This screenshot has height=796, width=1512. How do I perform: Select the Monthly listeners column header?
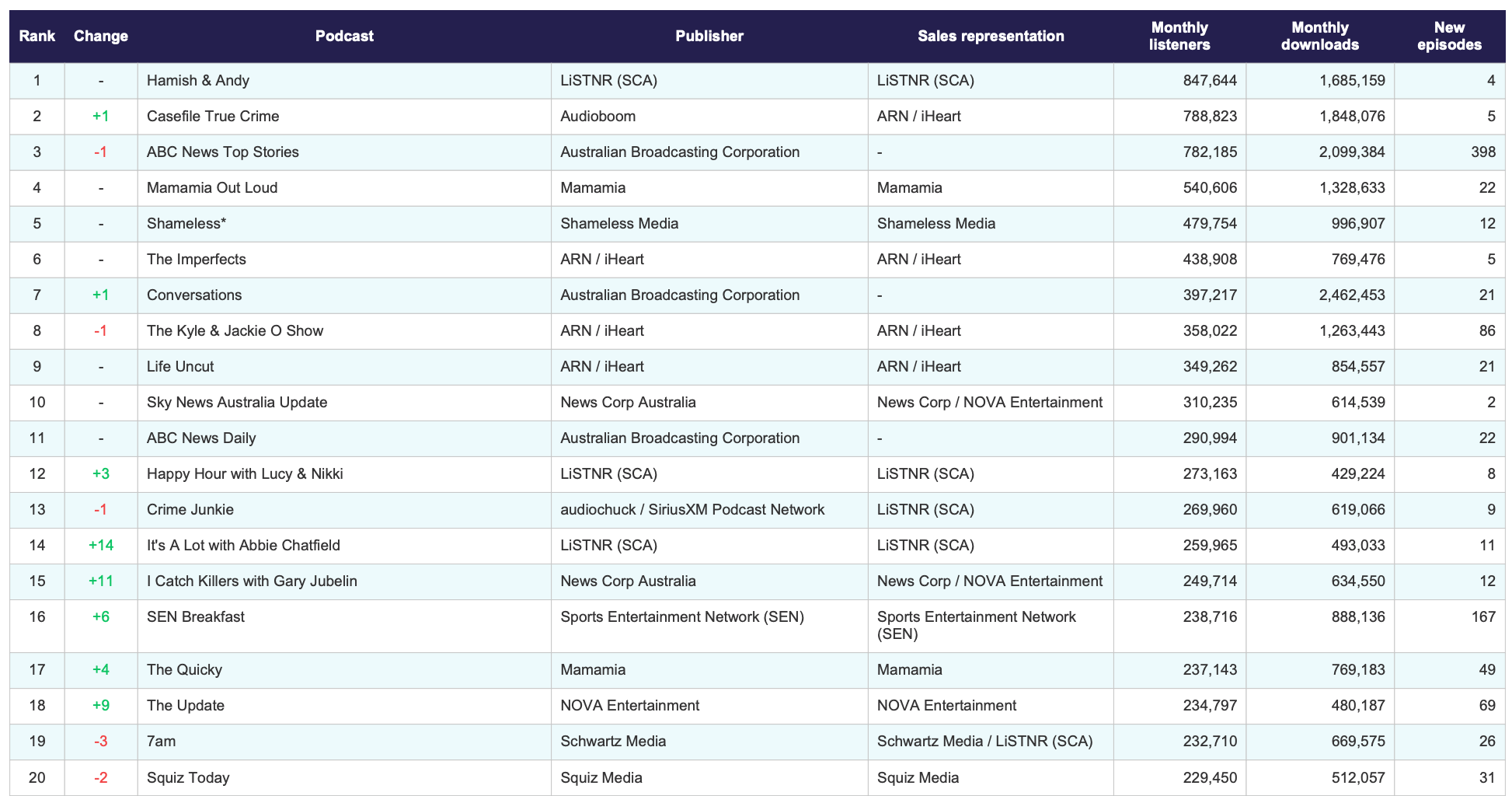pos(1179,37)
